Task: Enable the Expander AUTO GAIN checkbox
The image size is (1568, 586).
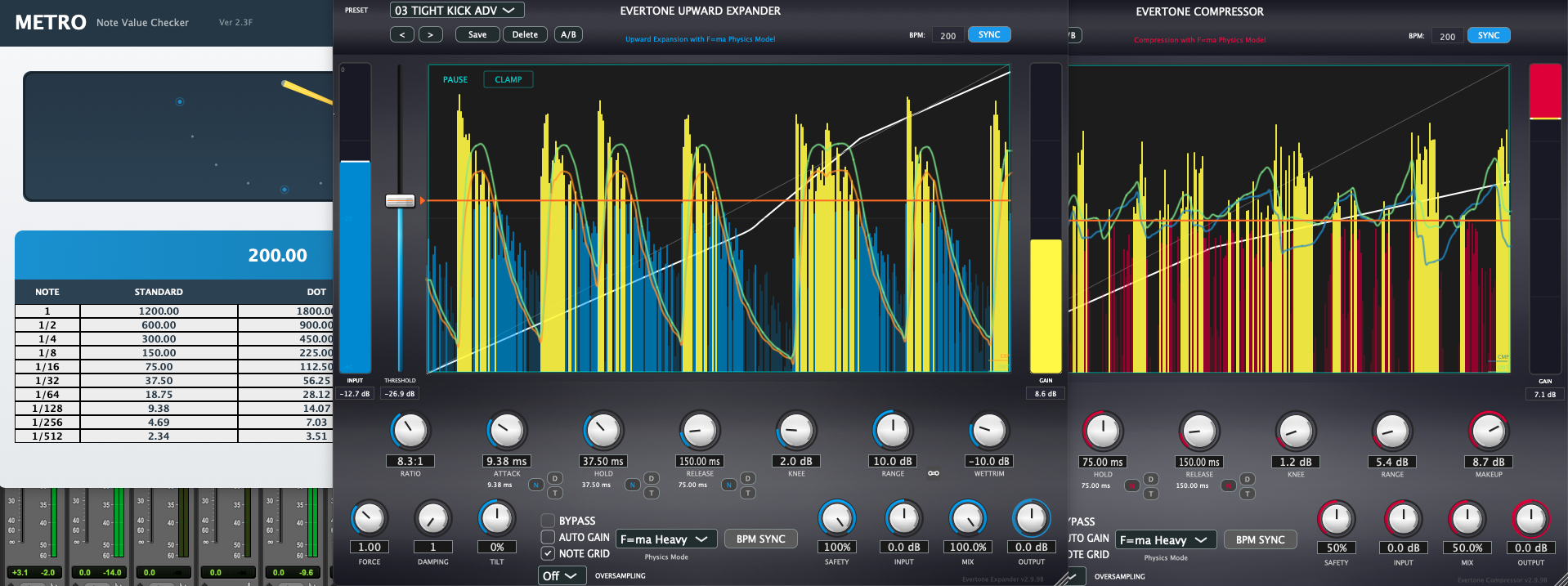Action: pyautogui.click(x=548, y=537)
